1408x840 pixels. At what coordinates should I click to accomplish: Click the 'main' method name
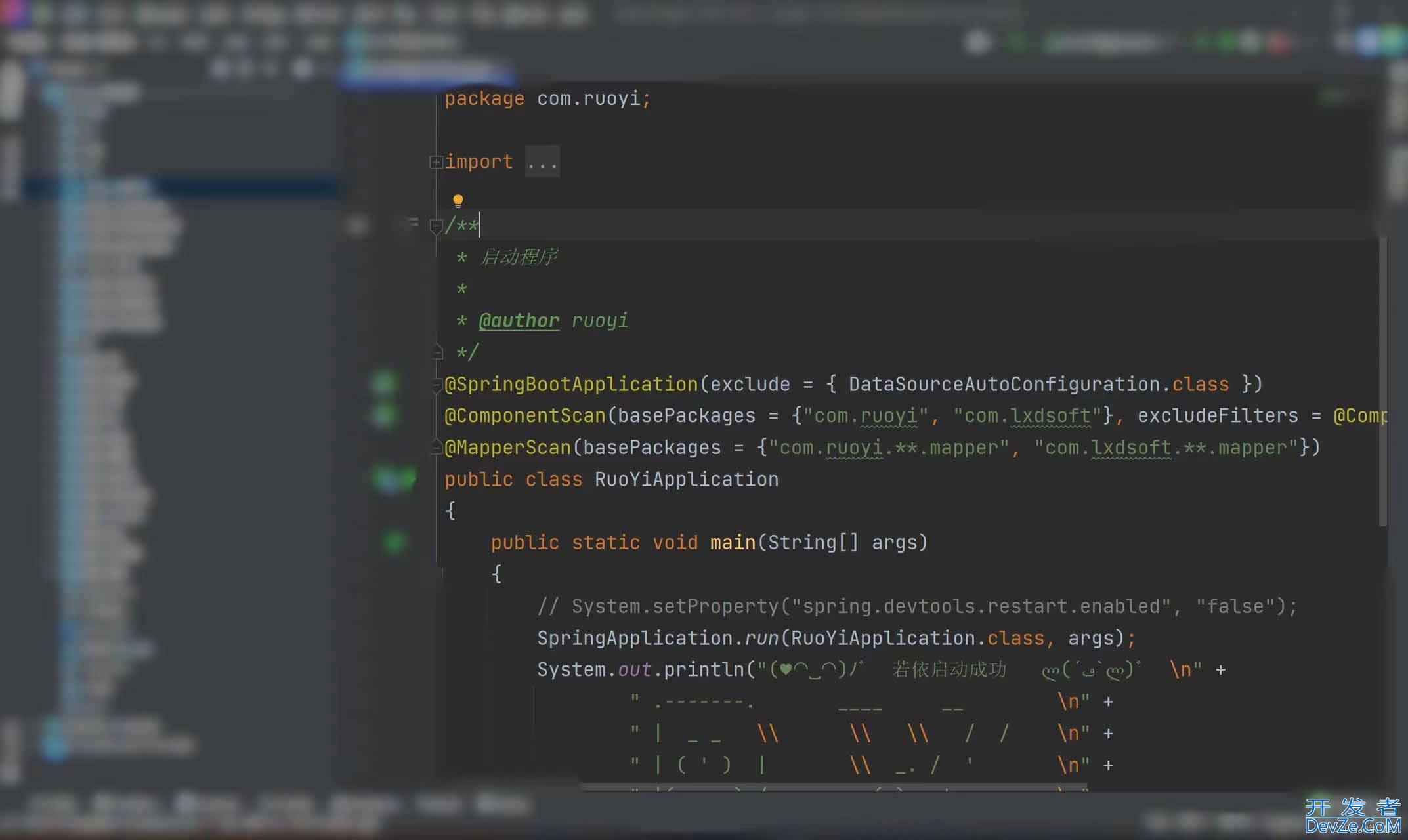pos(733,543)
